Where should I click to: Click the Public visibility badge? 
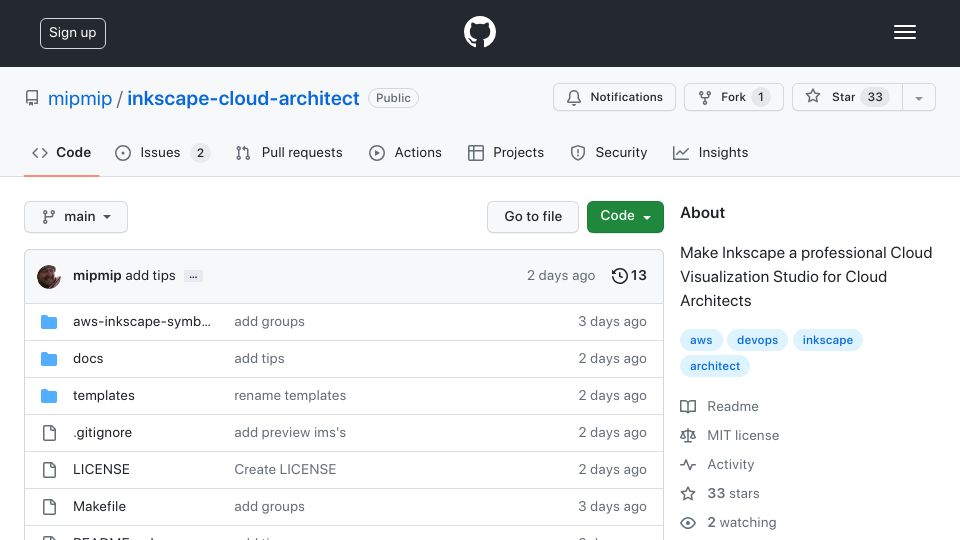pos(393,98)
